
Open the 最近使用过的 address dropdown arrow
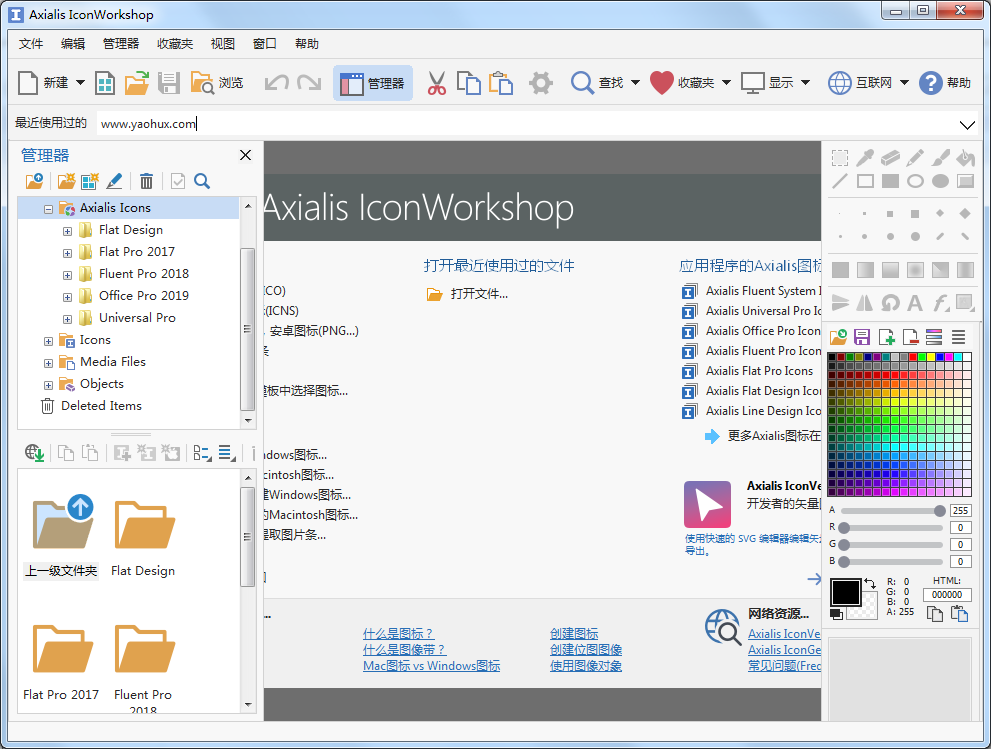click(x=967, y=125)
